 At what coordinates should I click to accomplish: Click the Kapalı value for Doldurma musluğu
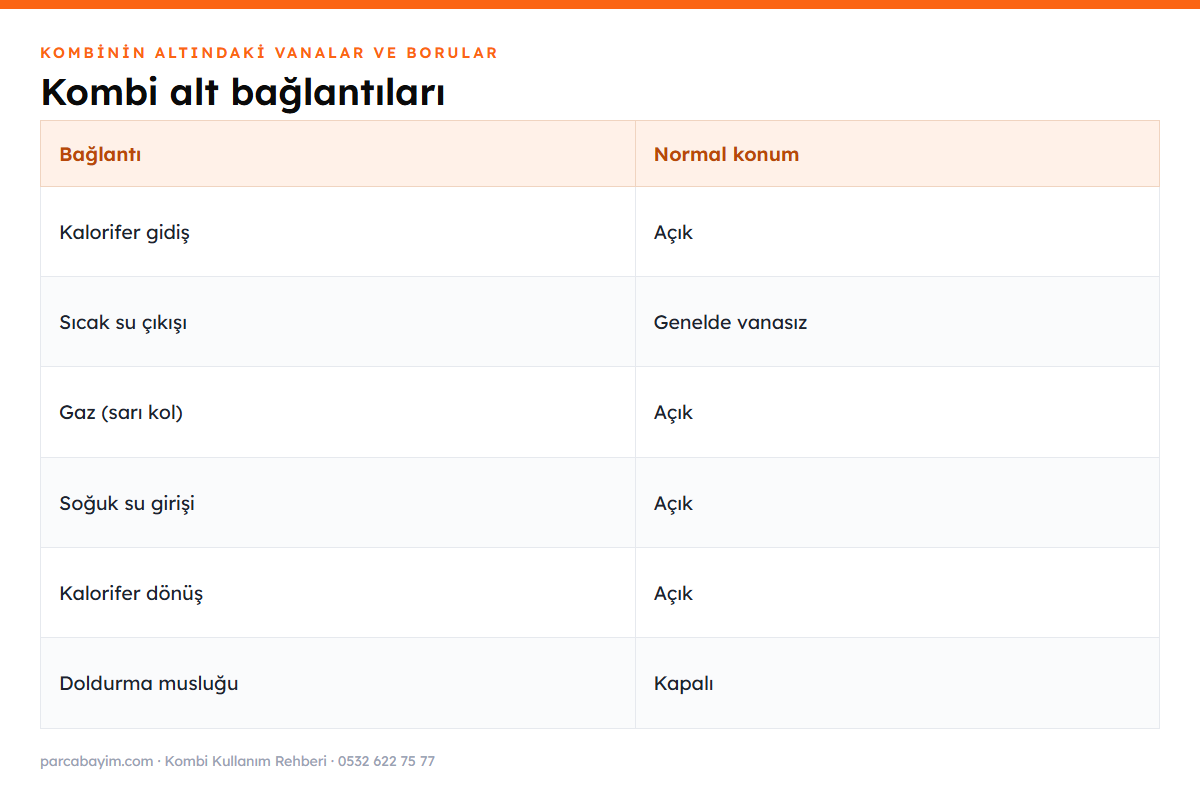pos(683,684)
